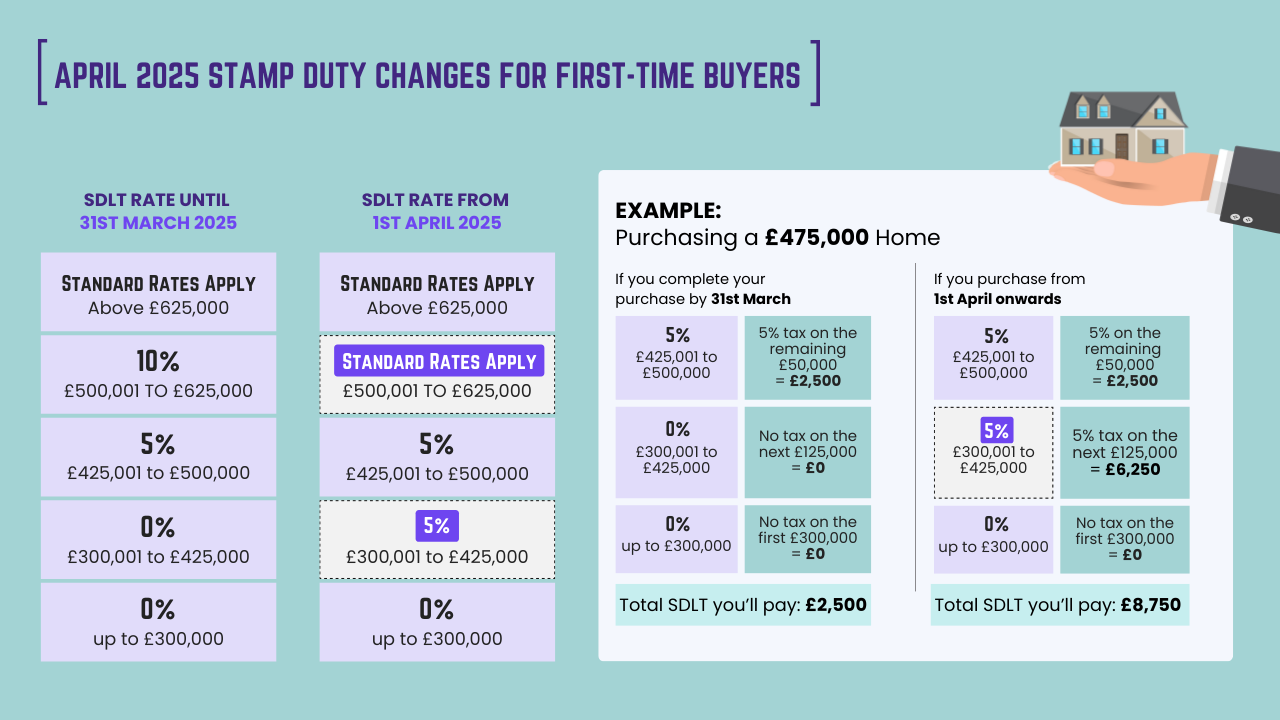Click 'Purchasing a £475,000 Home' text
The width and height of the screenshot is (1280, 720).
pos(777,238)
